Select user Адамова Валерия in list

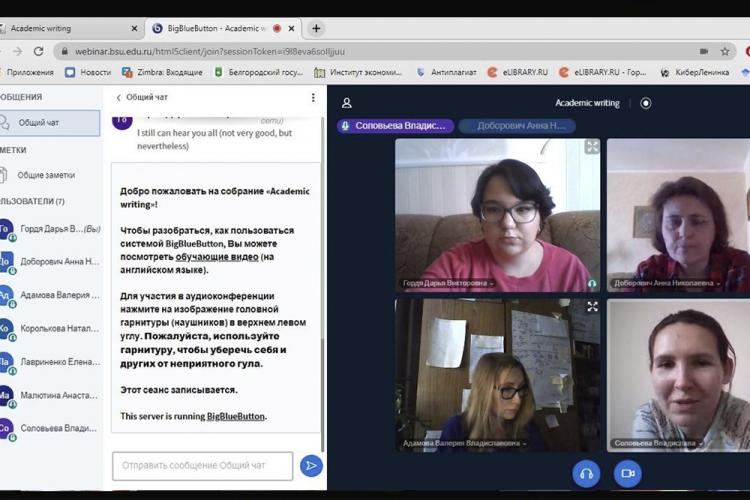coord(50,295)
